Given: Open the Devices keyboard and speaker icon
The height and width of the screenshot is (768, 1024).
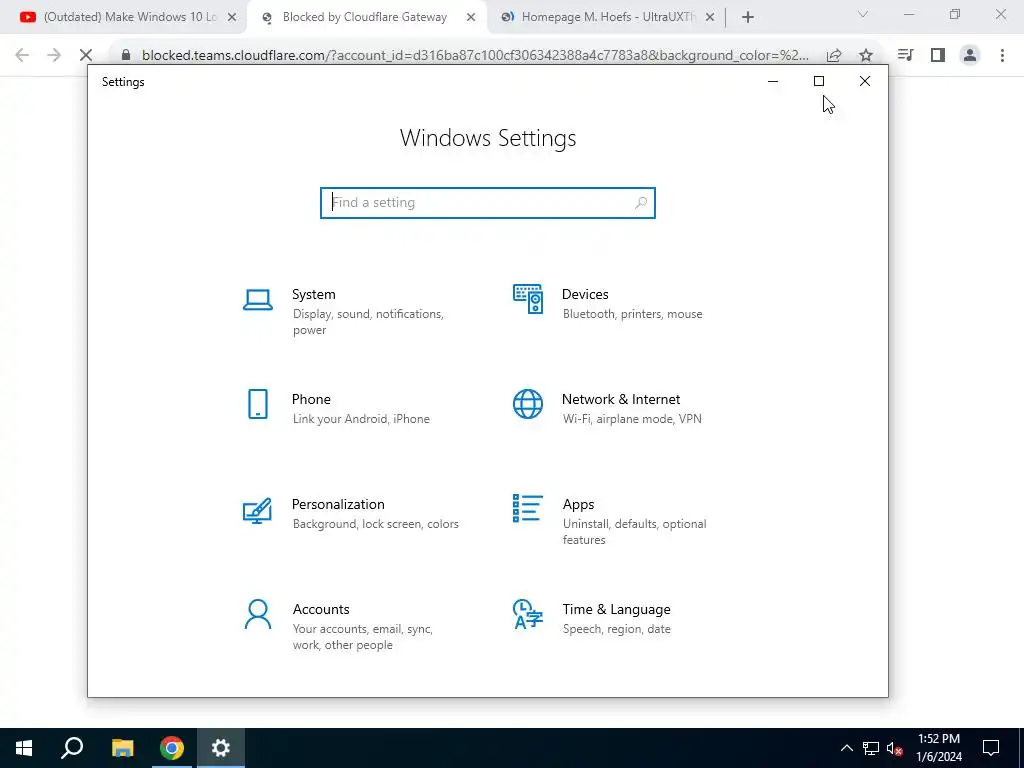Looking at the screenshot, I should point(528,299).
